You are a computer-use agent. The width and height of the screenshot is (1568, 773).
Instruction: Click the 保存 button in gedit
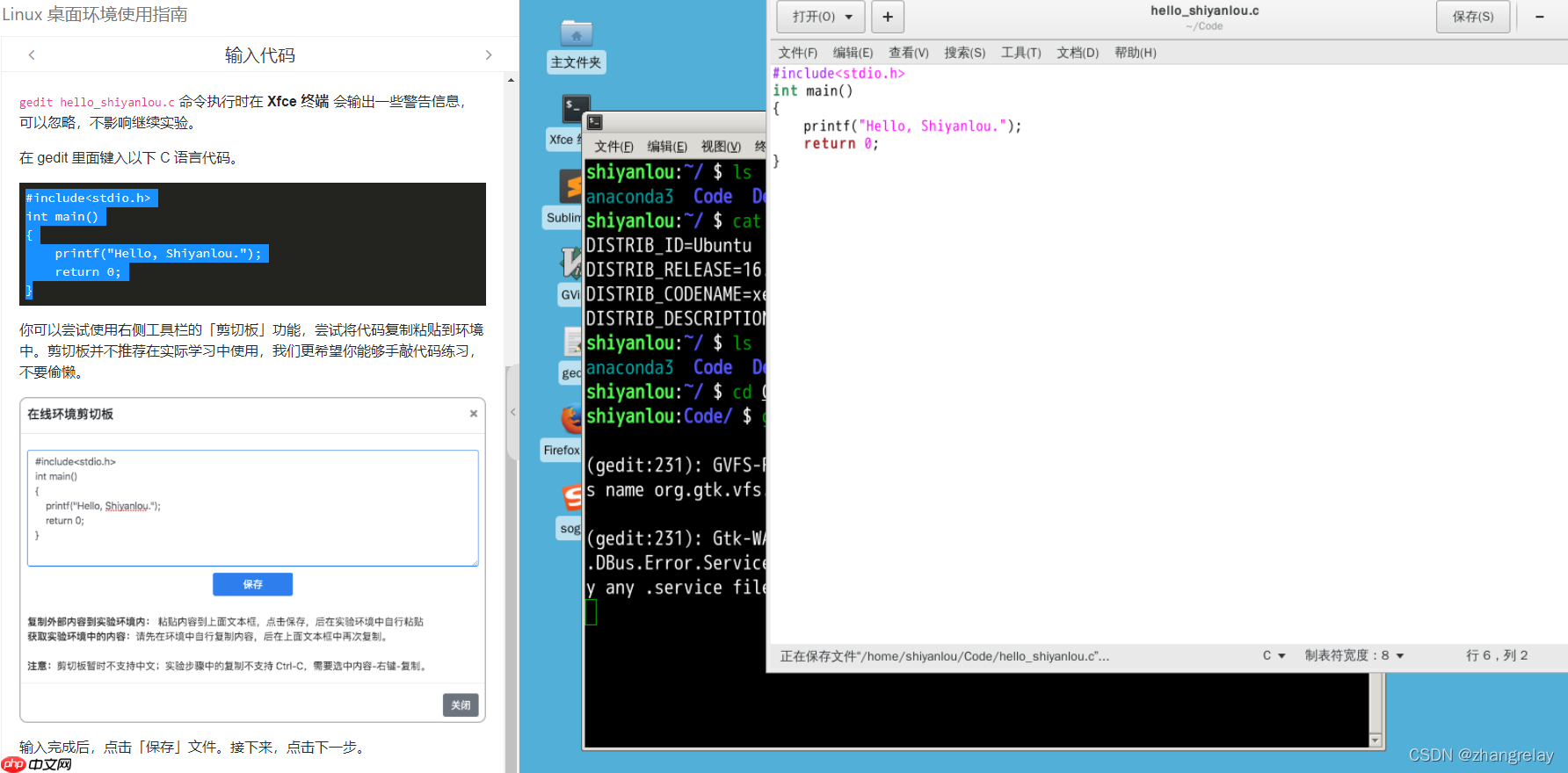[1472, 17]
